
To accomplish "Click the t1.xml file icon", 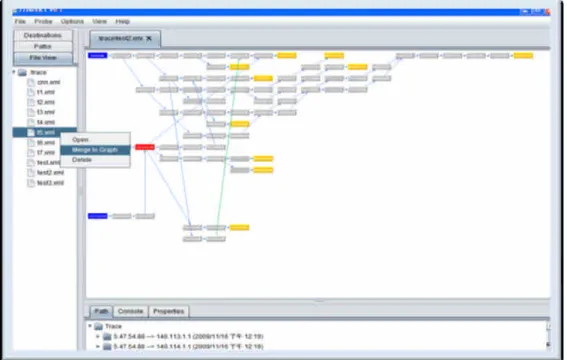I will [31, 92].
